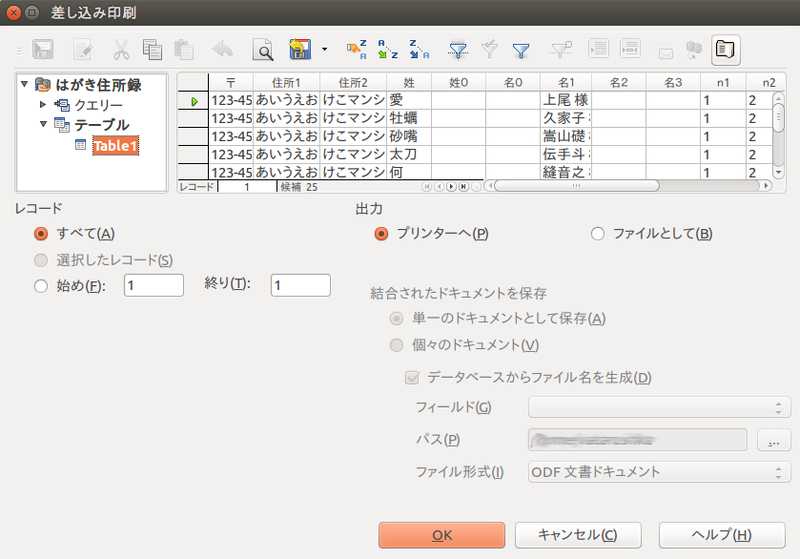800x559 pixels.
Task: Go to last record navigation button
Action: point(464,187)
